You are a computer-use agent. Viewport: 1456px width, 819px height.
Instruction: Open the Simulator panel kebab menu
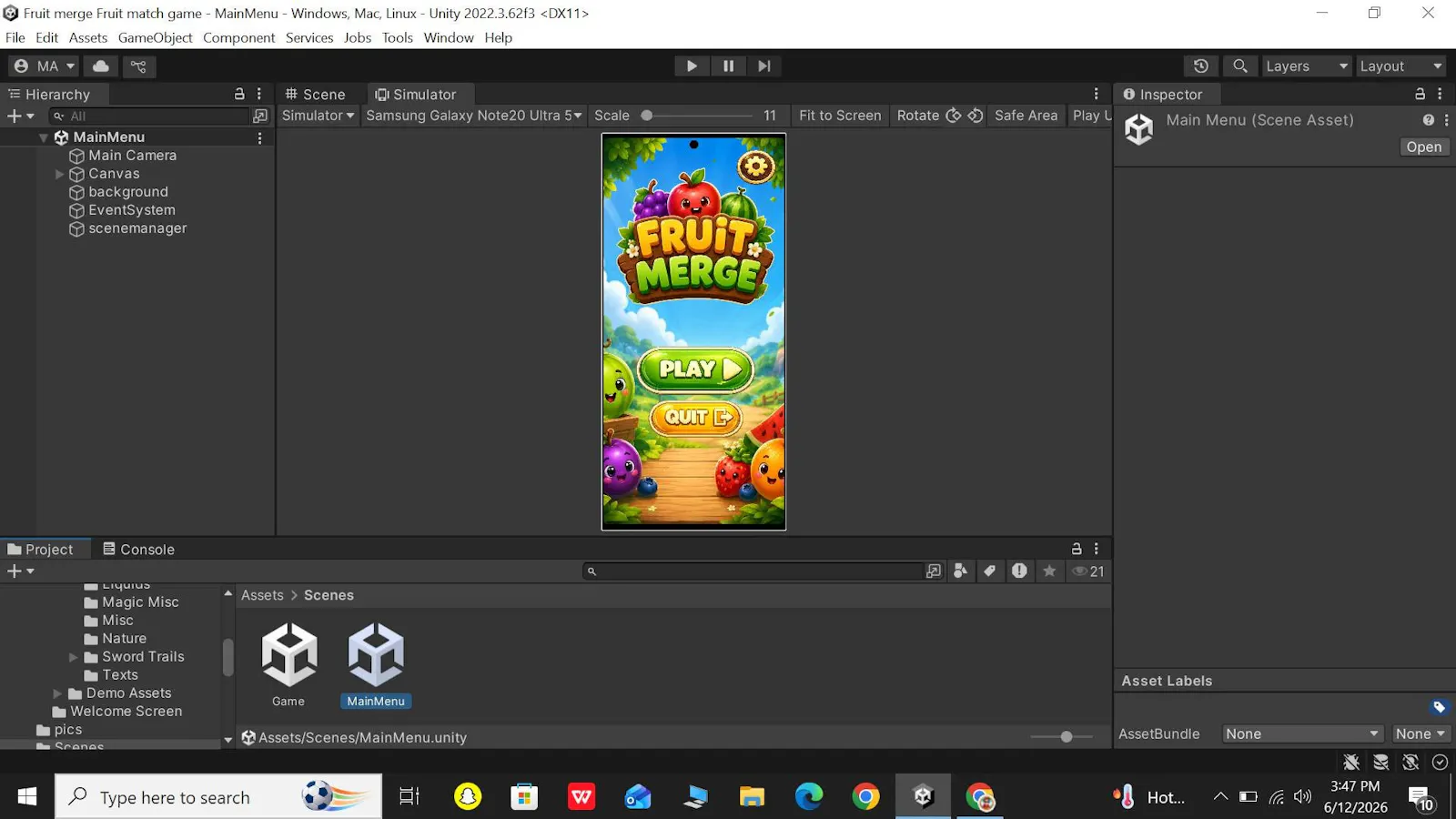point(1096,94)
